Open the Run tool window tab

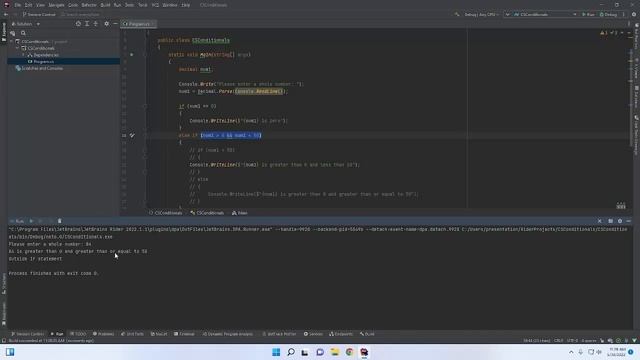(x=57, y=334)
